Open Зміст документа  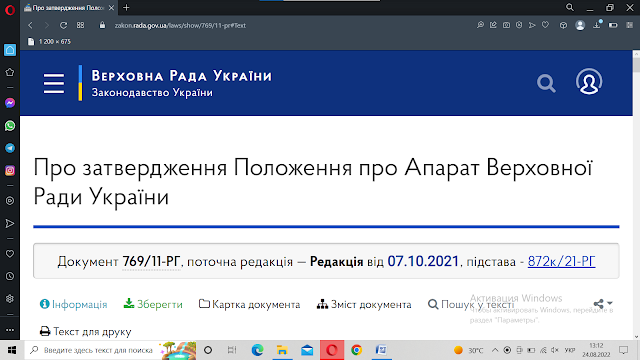(364, 304)
